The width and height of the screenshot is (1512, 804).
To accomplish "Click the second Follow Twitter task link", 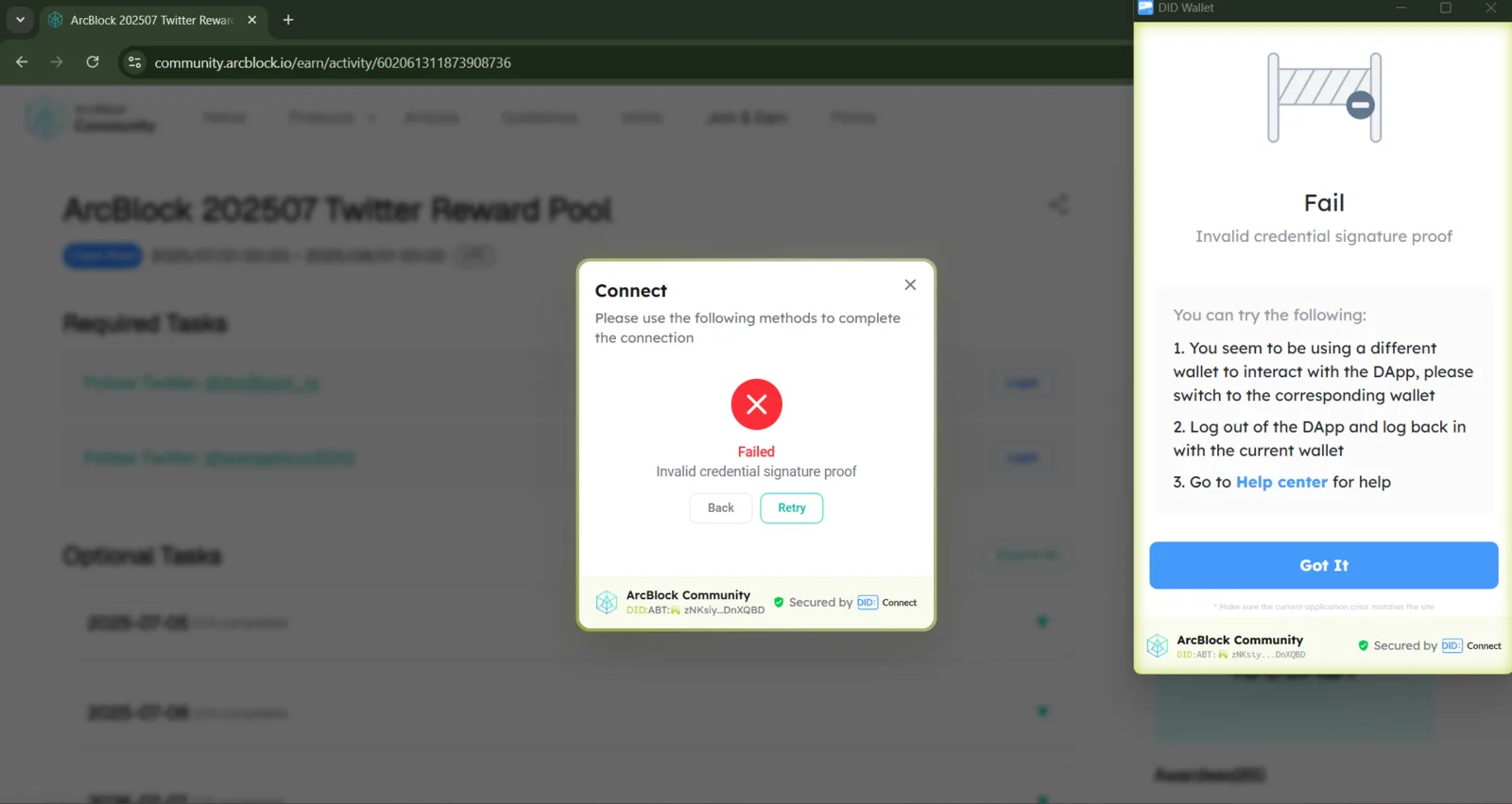I will point(219,458).
